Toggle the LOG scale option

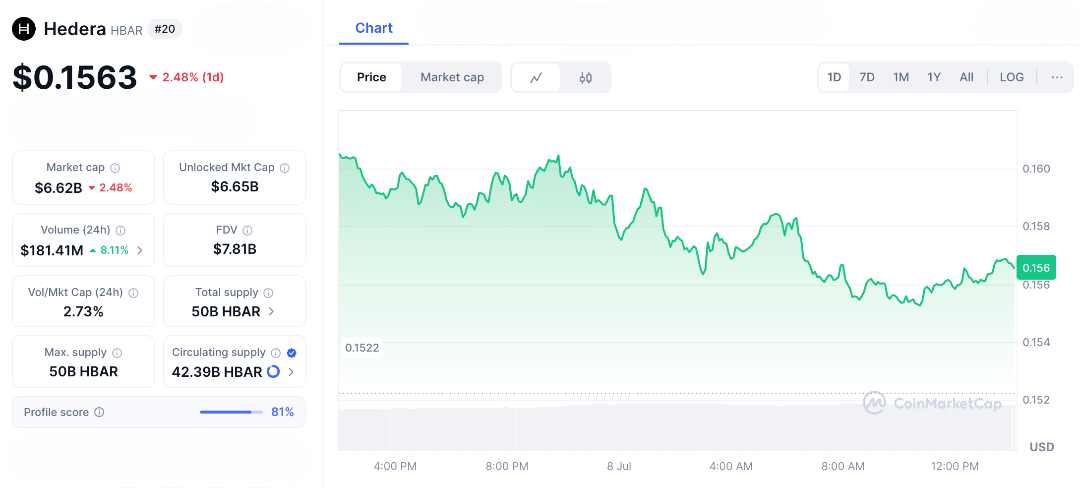pyautogui.click(x=1011, y=77)
